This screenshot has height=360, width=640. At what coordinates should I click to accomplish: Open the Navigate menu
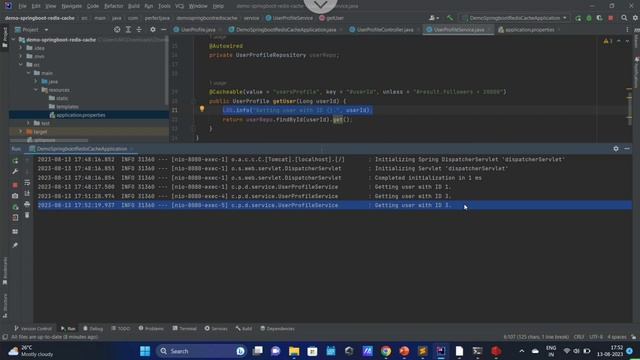(x=71, y=6)
